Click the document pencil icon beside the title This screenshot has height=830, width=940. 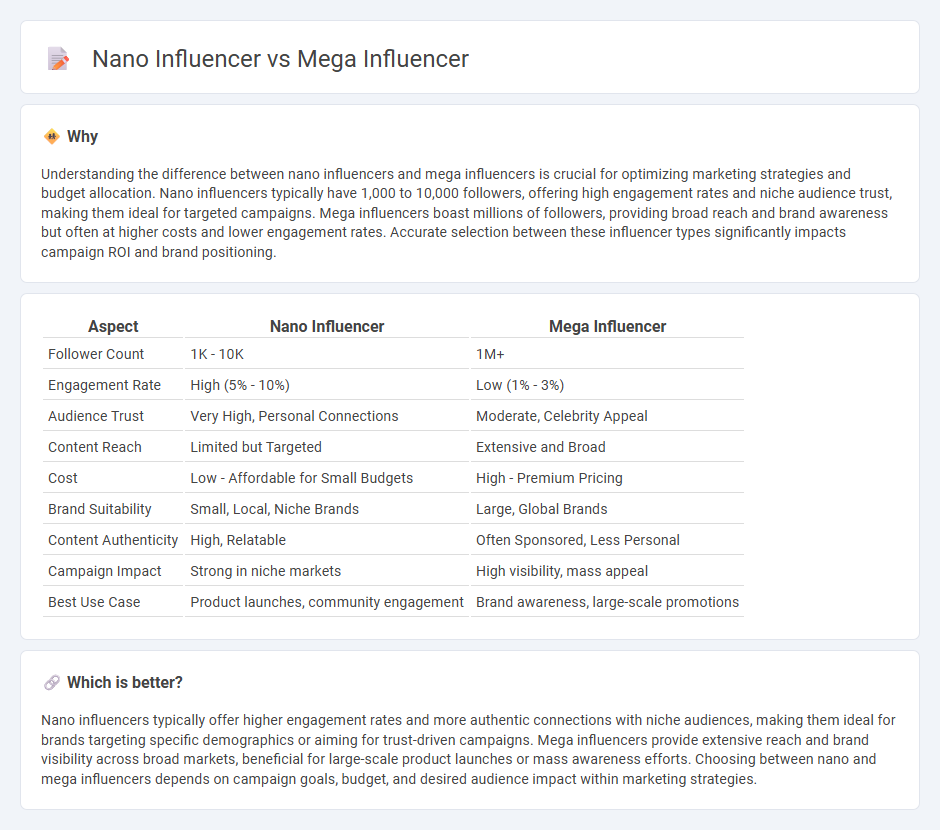58,59
